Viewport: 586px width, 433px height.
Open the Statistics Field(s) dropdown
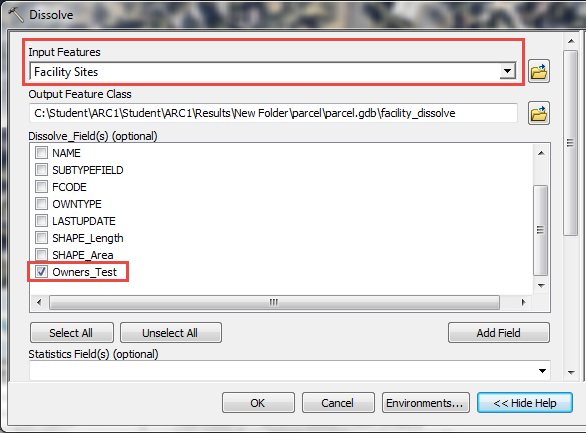[542, 371]
